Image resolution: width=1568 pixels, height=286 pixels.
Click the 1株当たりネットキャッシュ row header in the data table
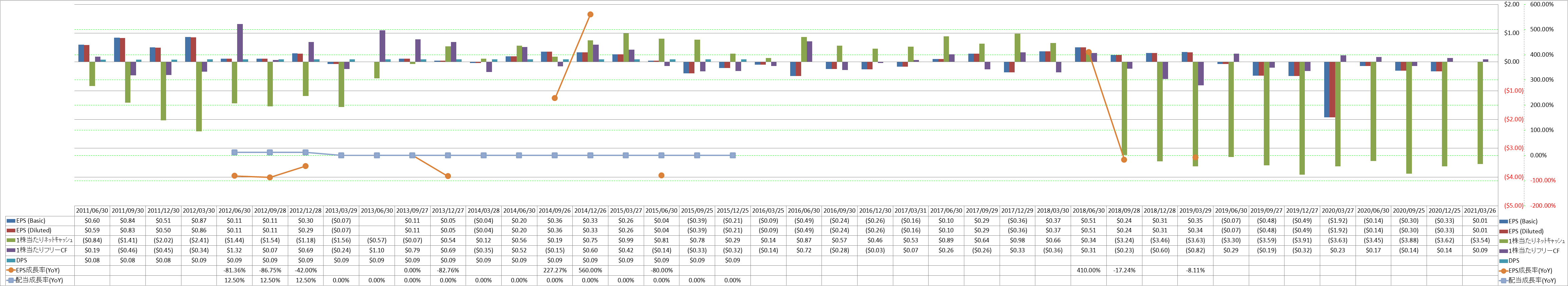(40, 240)
